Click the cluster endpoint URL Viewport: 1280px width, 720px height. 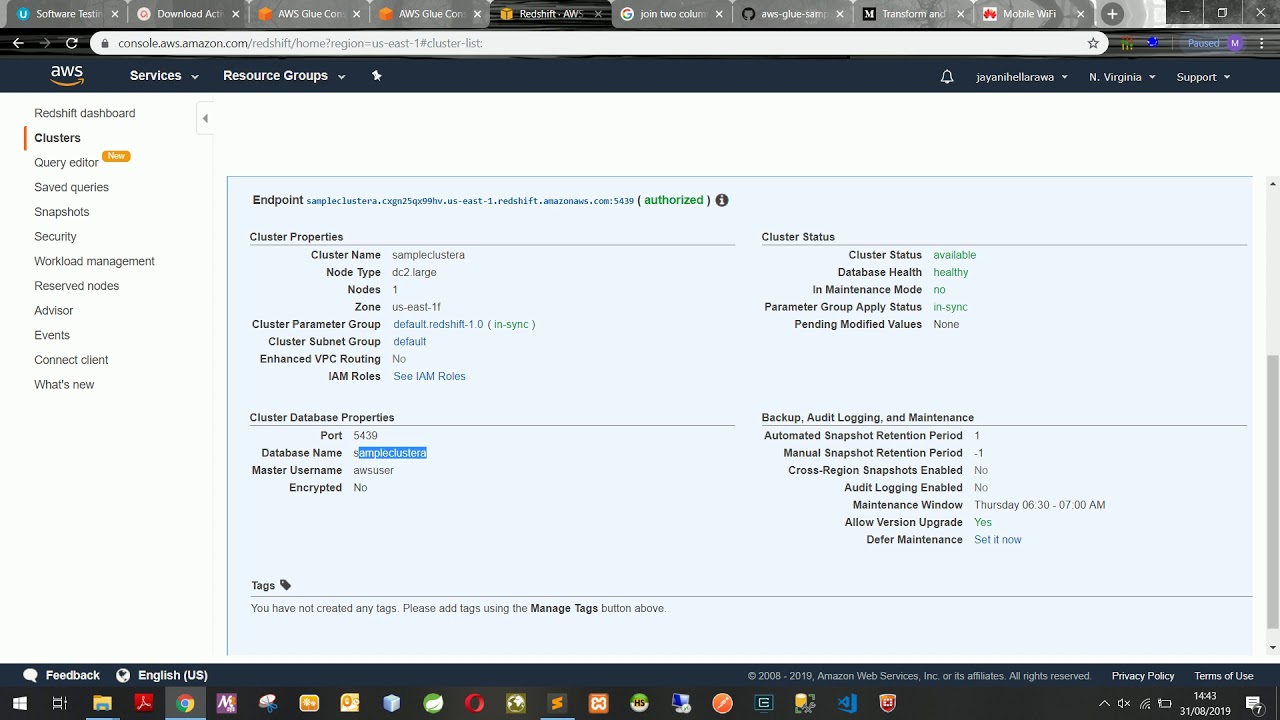click(x=470, y=201)
